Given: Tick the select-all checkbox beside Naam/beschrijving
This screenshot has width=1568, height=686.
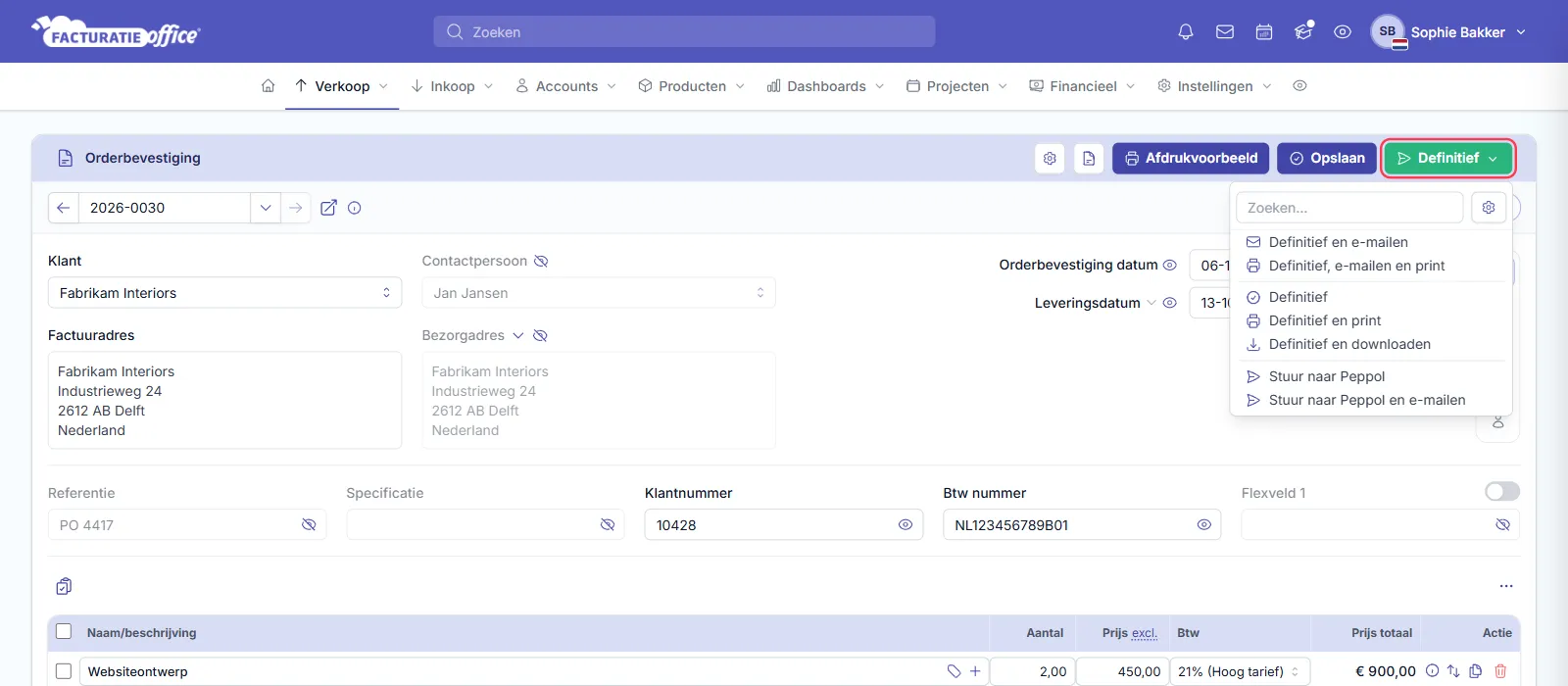Looking at the screenshot, I should 64,632.
